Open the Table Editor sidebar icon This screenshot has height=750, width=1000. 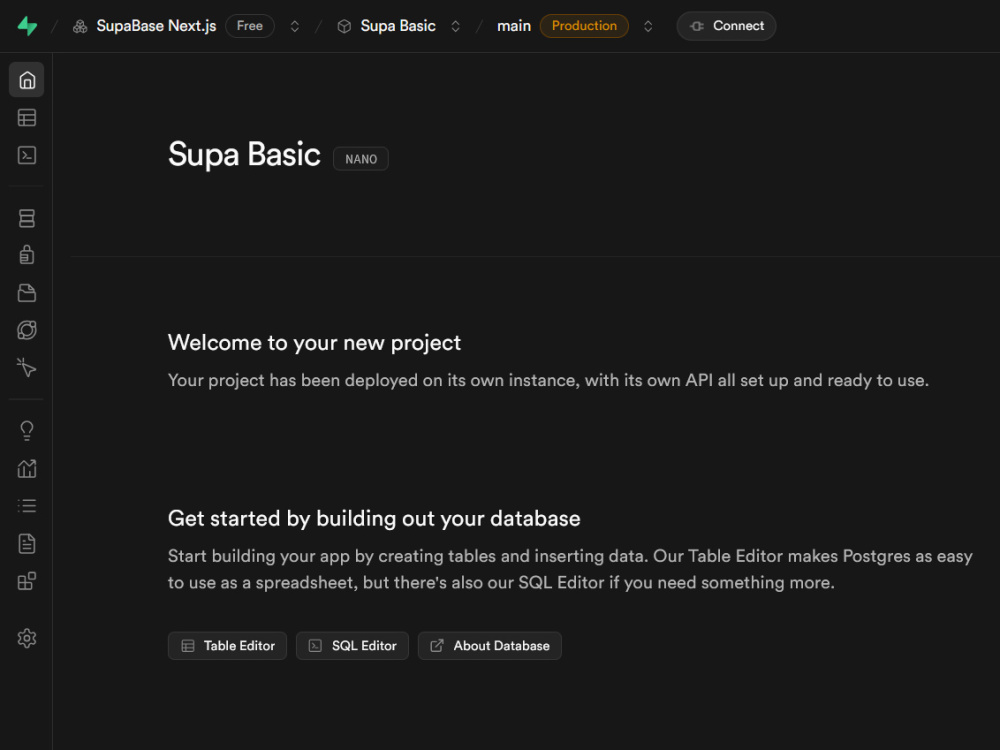click(x=27, y=117)
